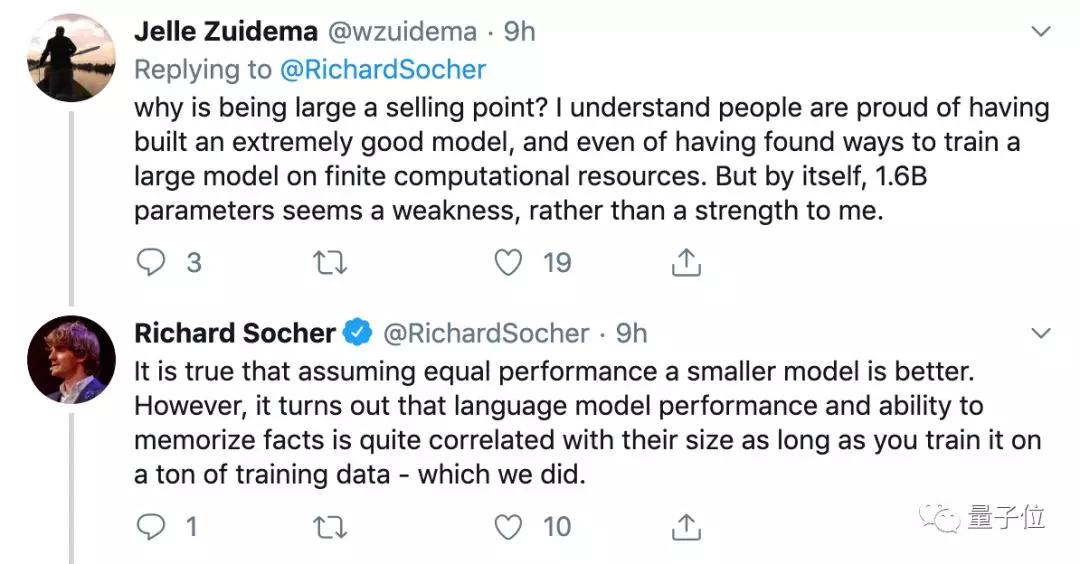Reply to Richard Socher's tweet
Screen dimensions: 1080x564
[150, 526]
